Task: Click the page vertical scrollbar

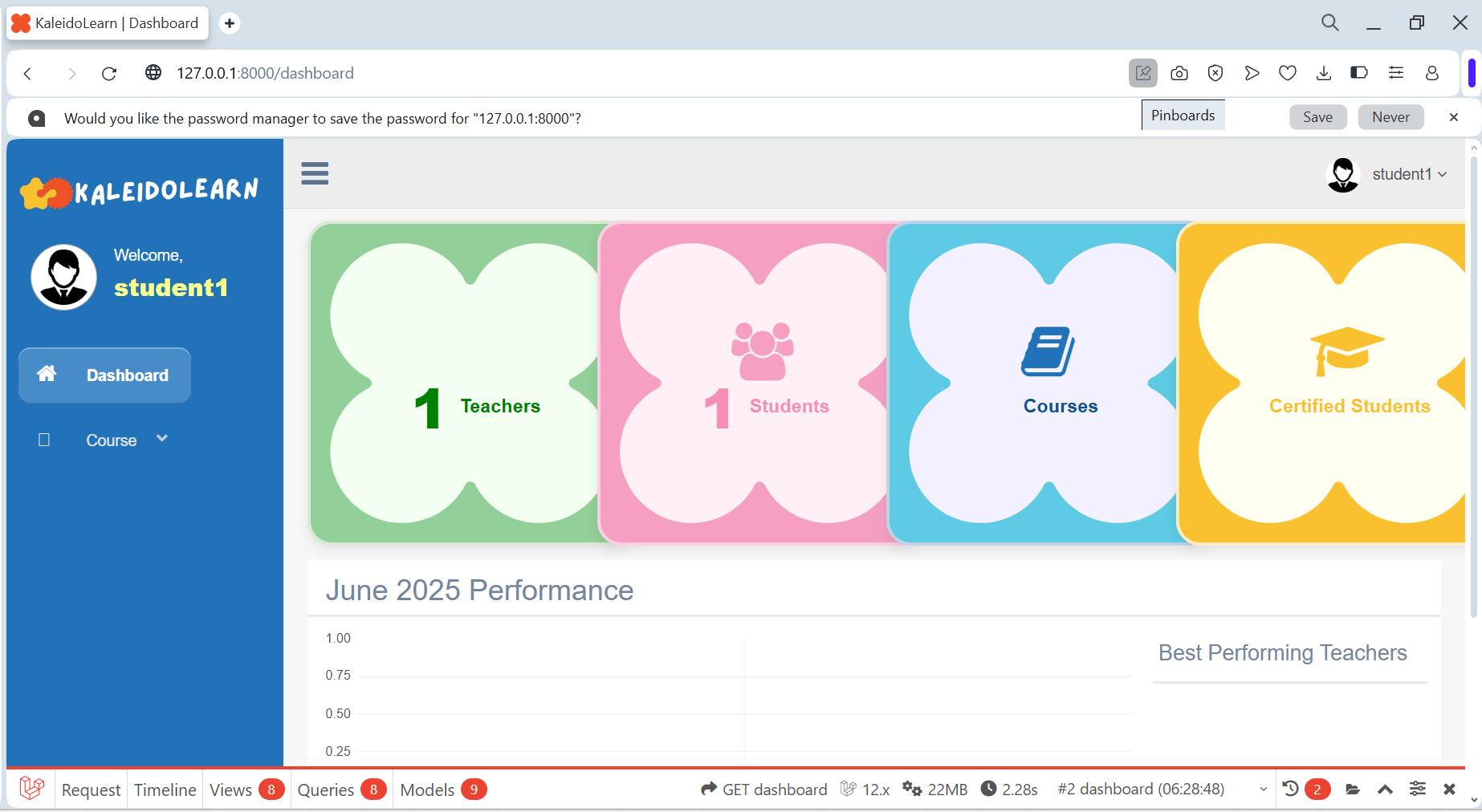Action: point(1473,385)
